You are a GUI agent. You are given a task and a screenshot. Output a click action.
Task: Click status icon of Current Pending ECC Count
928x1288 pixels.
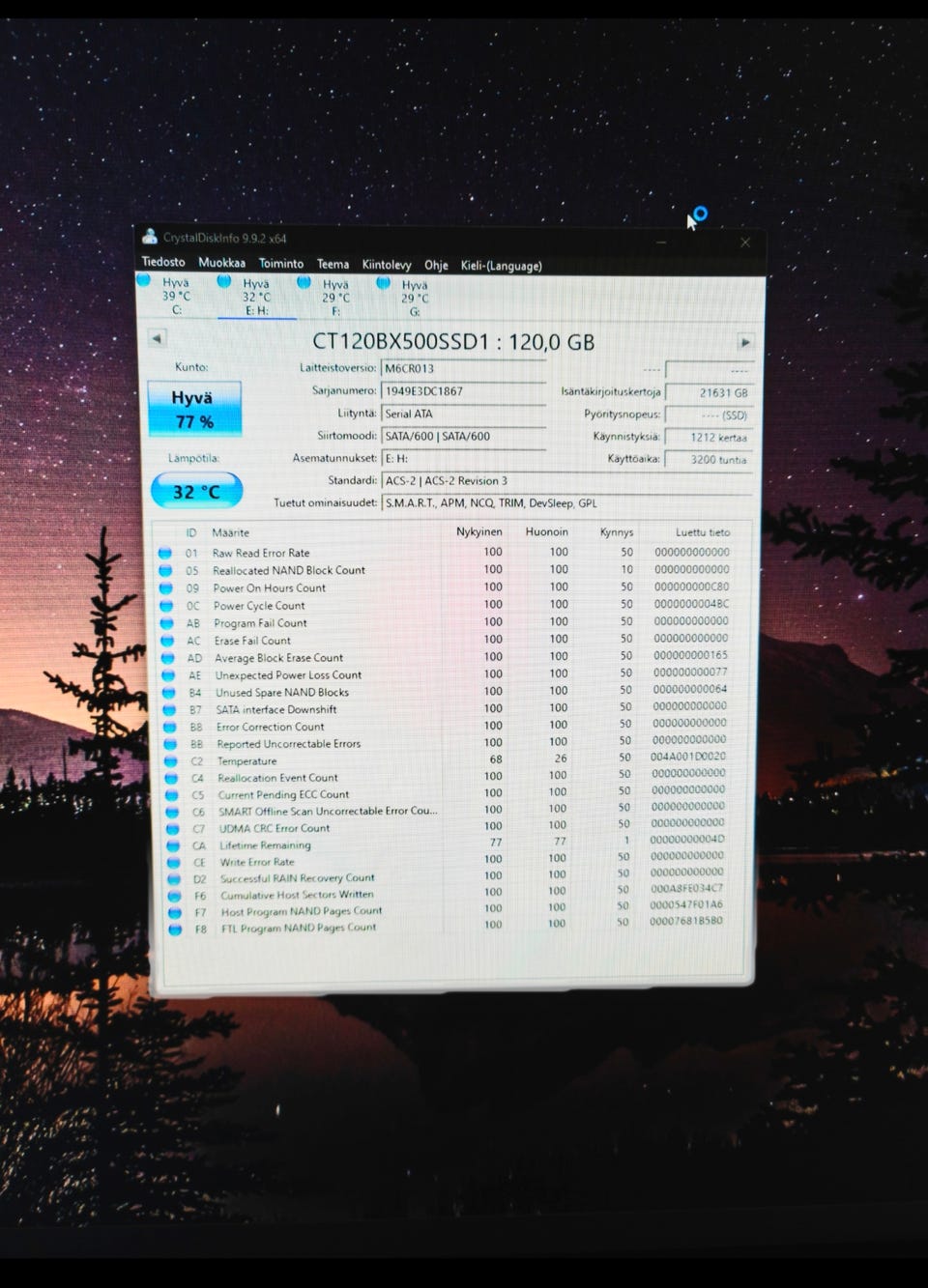[171, 794]
